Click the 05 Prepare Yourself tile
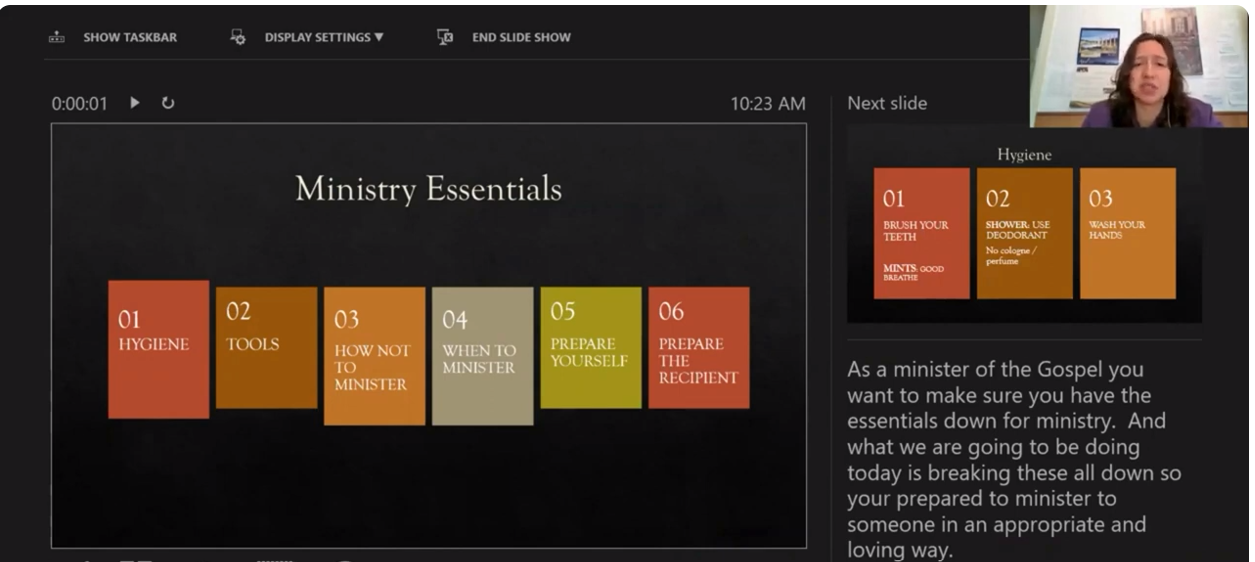The image size is (1255, 562). coord(590,347)
